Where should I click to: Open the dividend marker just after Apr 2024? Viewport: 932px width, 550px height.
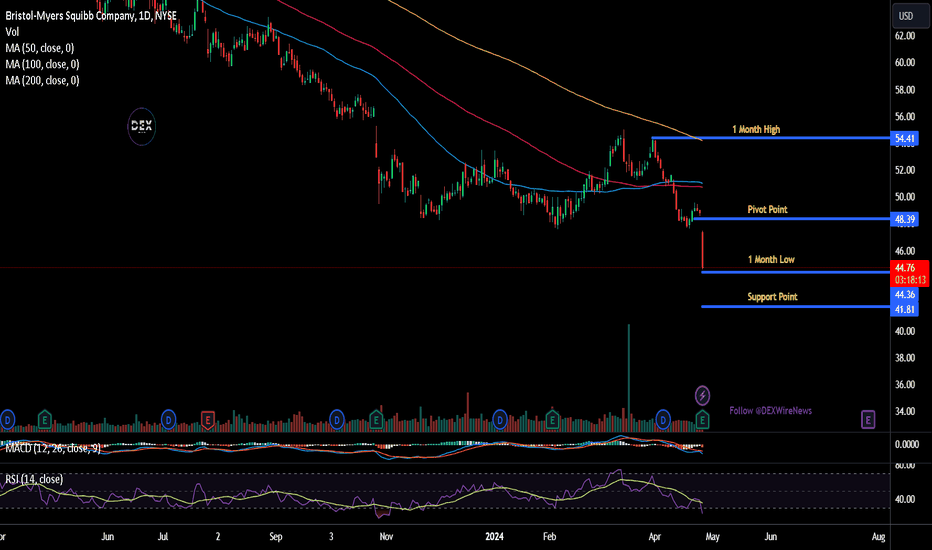click(x=663, y=420)
